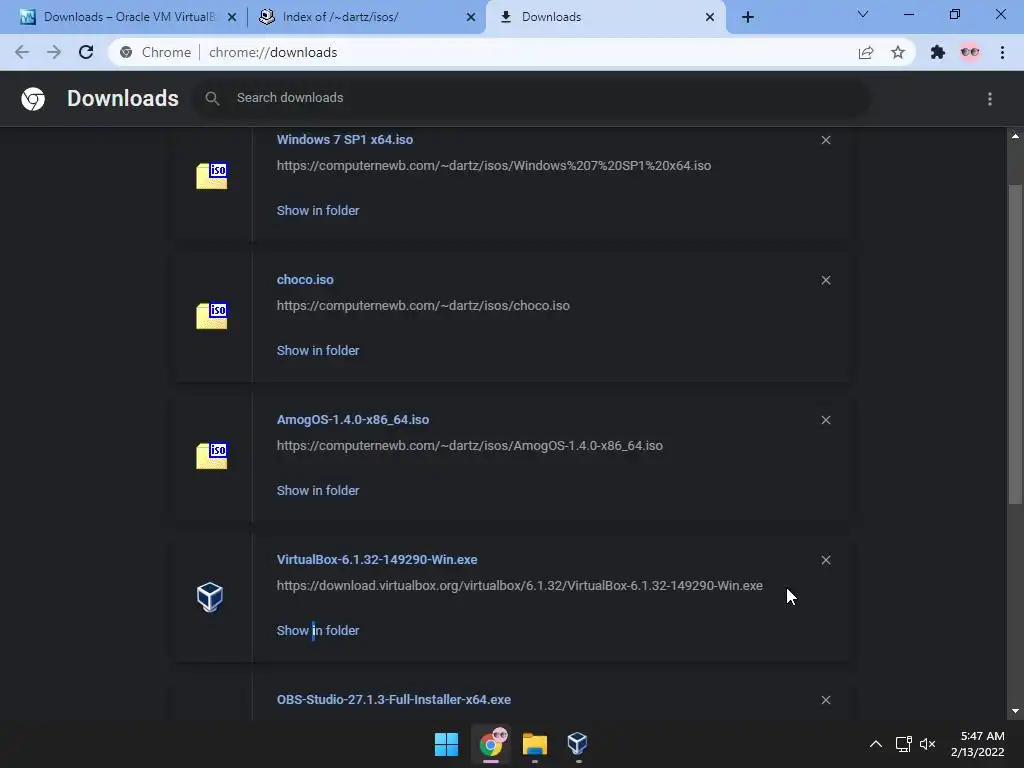Viewport: 1024px width, 768px height.
Task: Click the choco.iso source URL
Action: 423,306
